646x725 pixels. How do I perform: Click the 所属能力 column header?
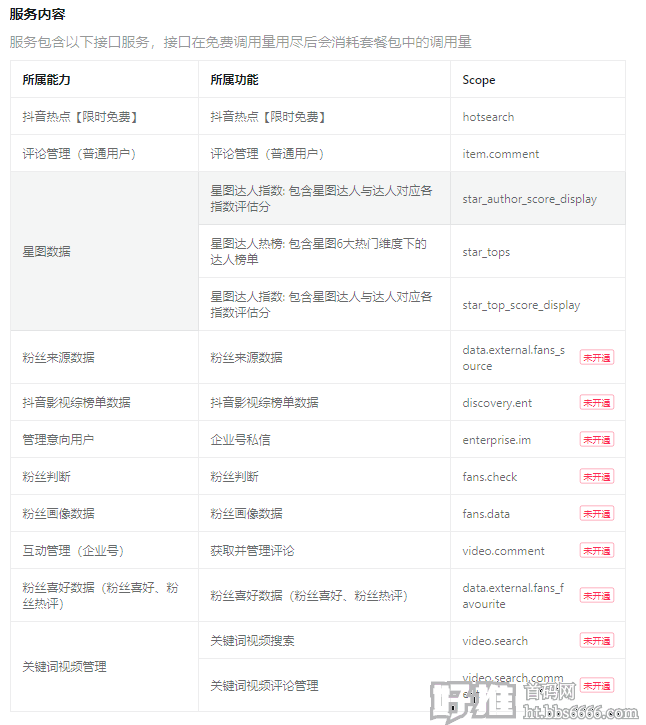pos(46,79)
